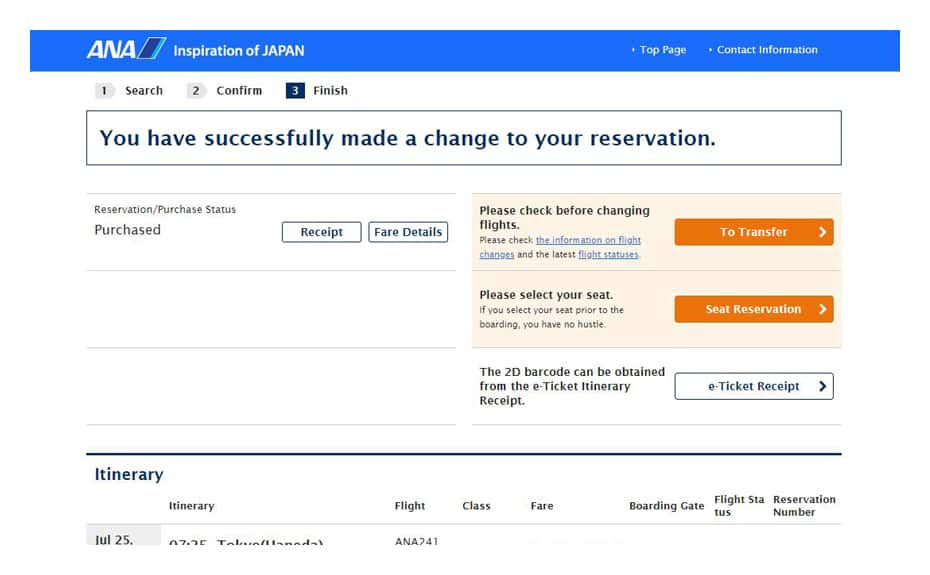Follow the information on flight changes link
Viewport: 930px width, 575px height.
pyautogui.click(x=588, y=241)
